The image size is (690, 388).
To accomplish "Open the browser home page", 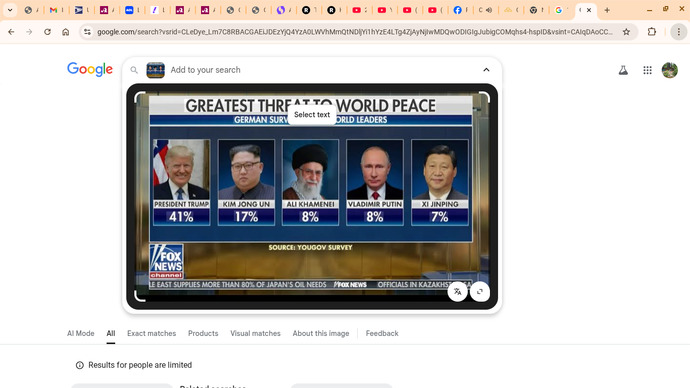I will [x=66, y=32].
